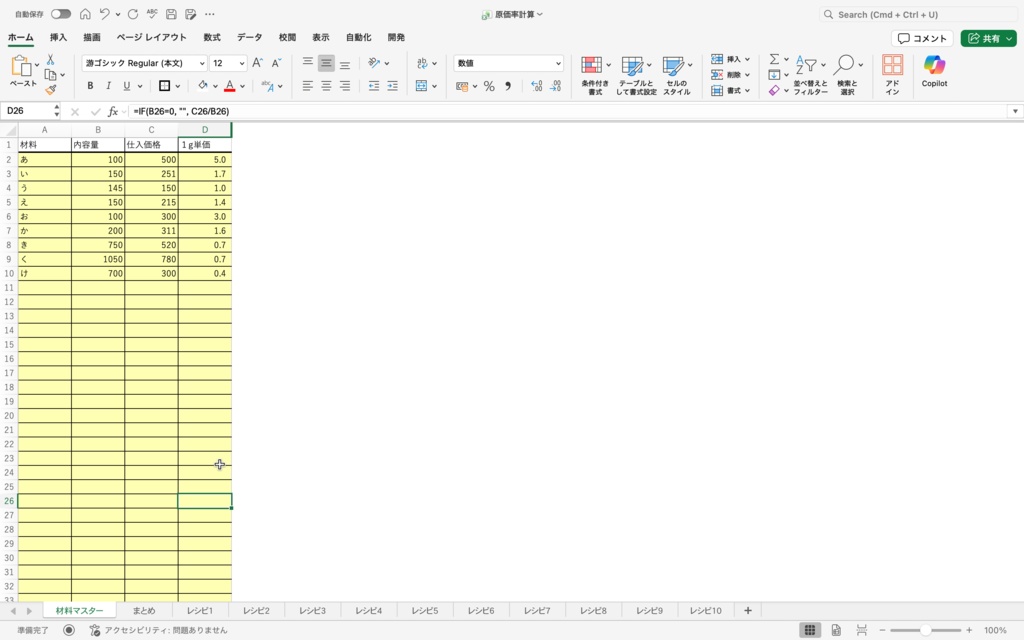Click the Decrease Indent icon
This screenshot has width=1024, height=640.
click(x=374, y=86)
